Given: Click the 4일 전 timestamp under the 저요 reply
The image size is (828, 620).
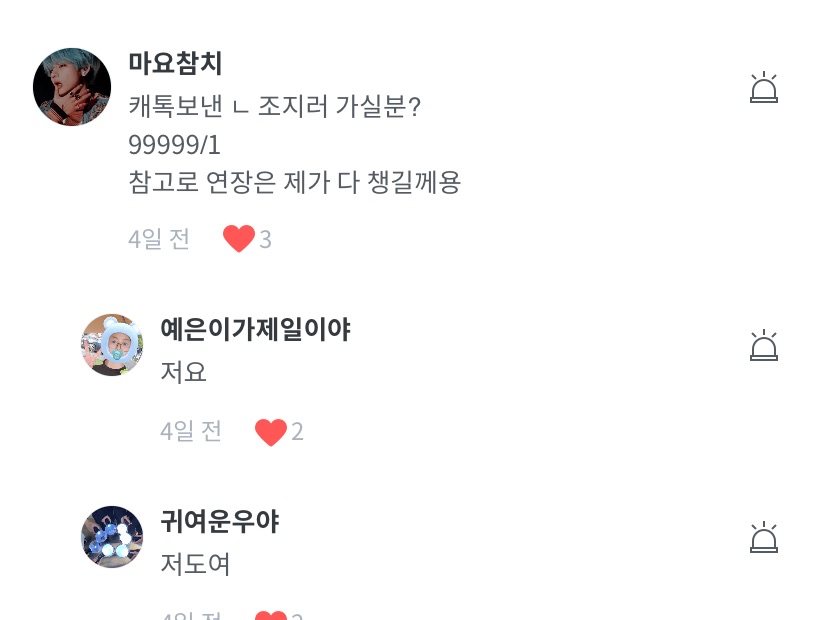Looking at the screenshot, I should 191,431.
